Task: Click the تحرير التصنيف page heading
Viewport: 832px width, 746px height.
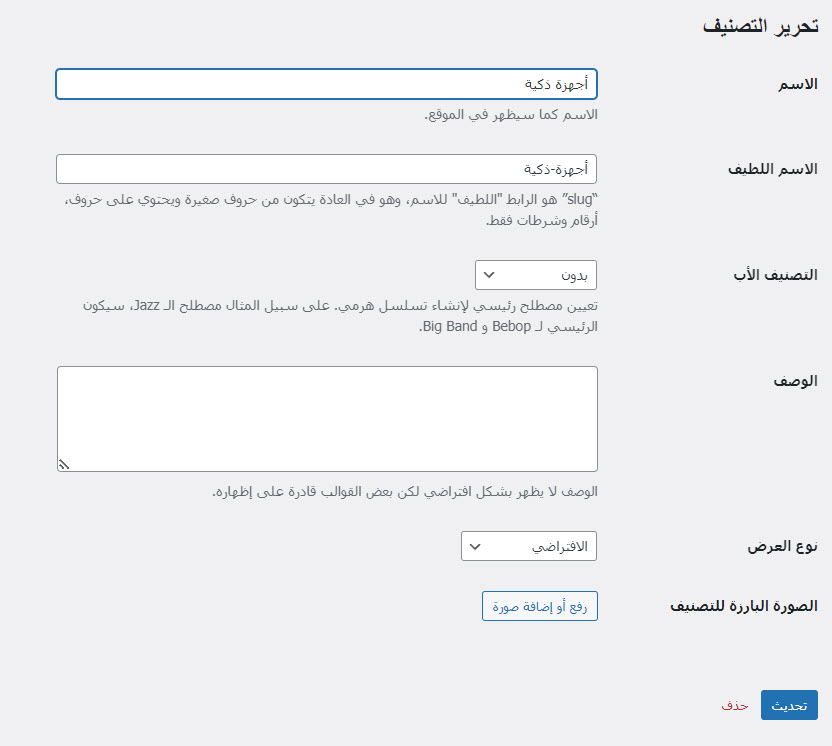Action: (x=761, y=27)
